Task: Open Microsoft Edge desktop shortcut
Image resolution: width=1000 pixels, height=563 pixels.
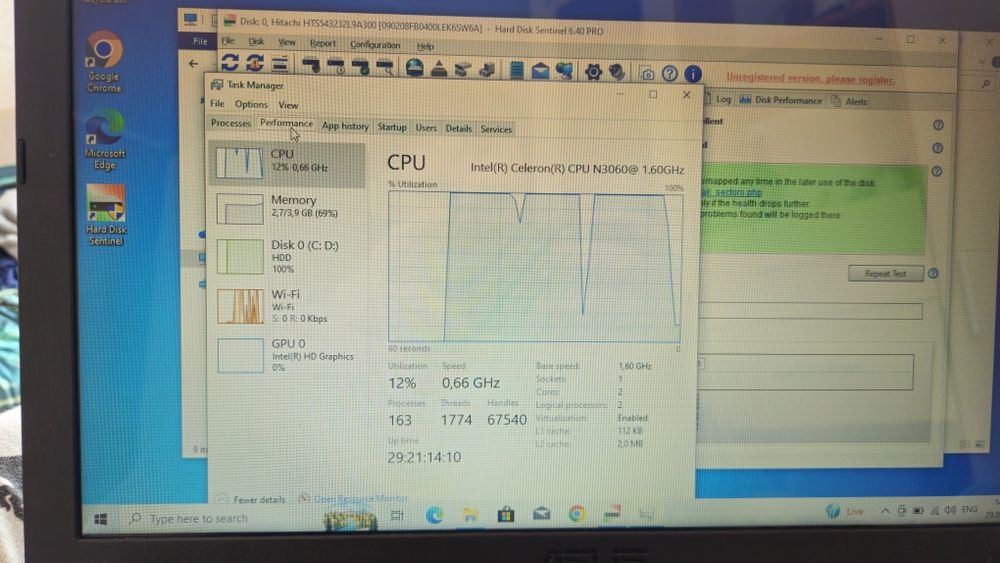Action: coord(105,139)
